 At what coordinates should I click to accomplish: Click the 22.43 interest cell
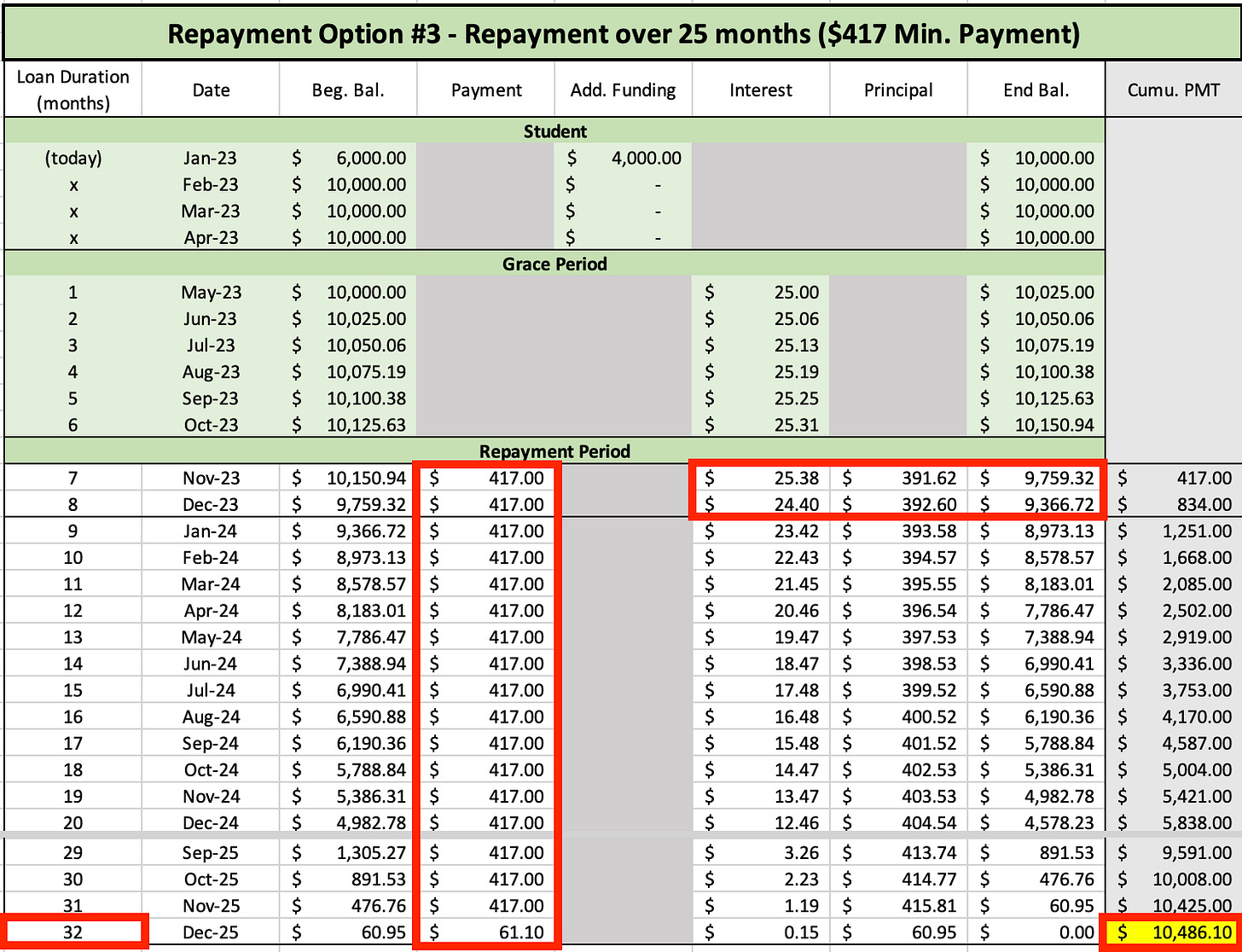coord(761,557)
